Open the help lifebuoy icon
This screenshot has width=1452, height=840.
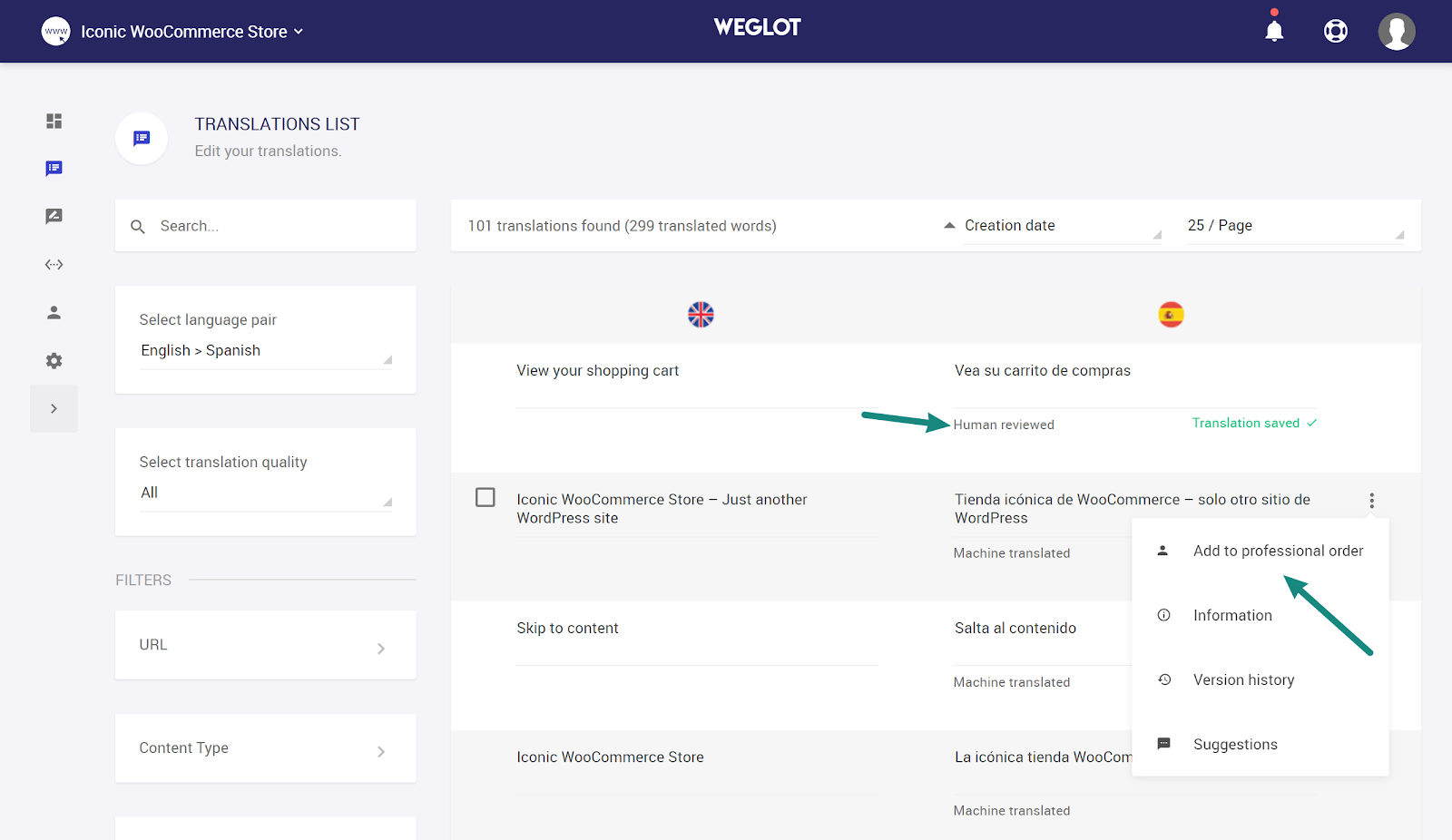click(x=1336, y=31)
